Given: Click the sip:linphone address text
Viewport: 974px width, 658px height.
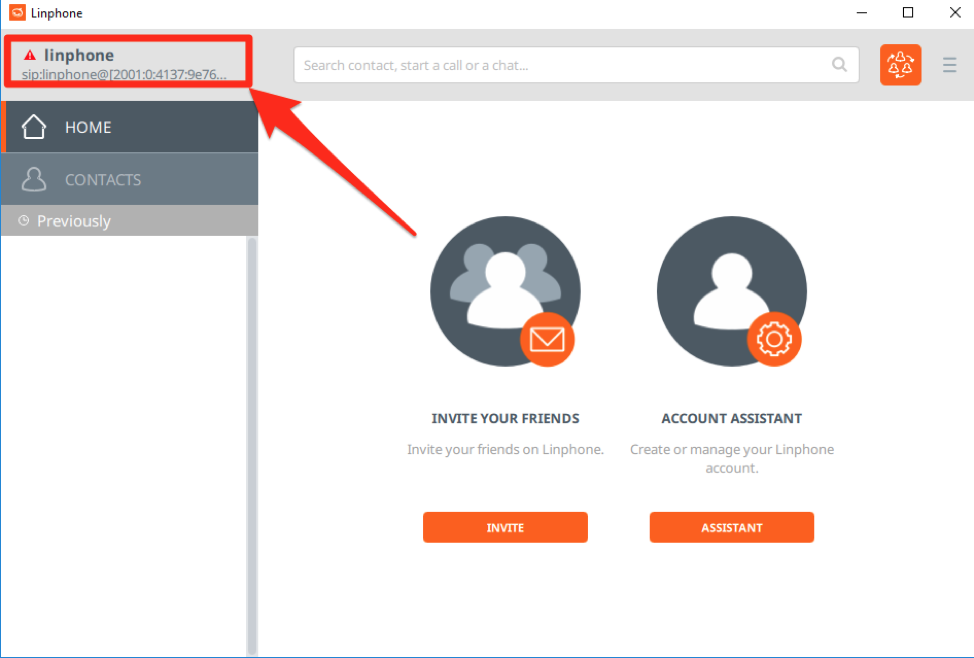Looking at the screenshot, I should coord(124,74).
